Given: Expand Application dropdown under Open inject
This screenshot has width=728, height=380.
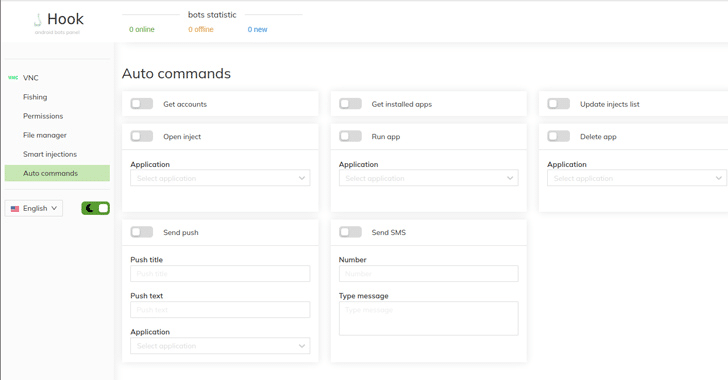Looking at the screenshot, I should point(220,178).
